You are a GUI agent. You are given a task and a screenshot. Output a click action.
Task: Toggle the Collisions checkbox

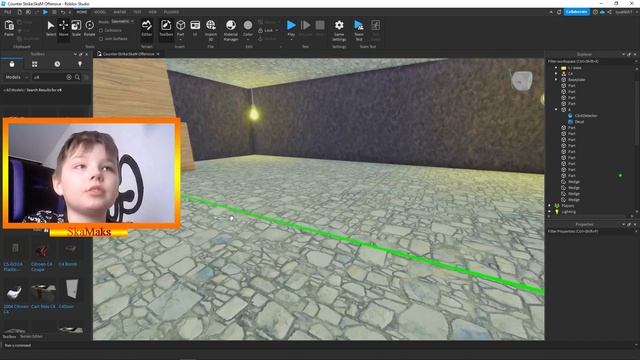[101, 31]
